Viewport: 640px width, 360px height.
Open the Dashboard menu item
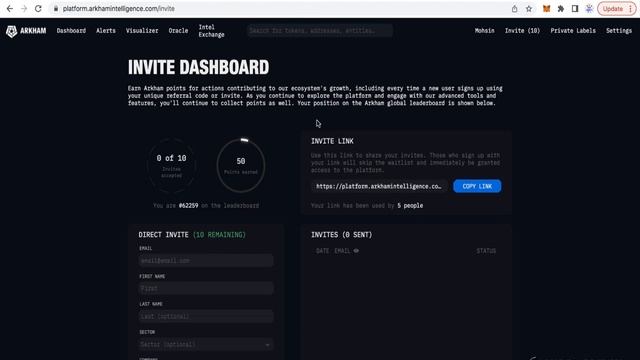71,31
